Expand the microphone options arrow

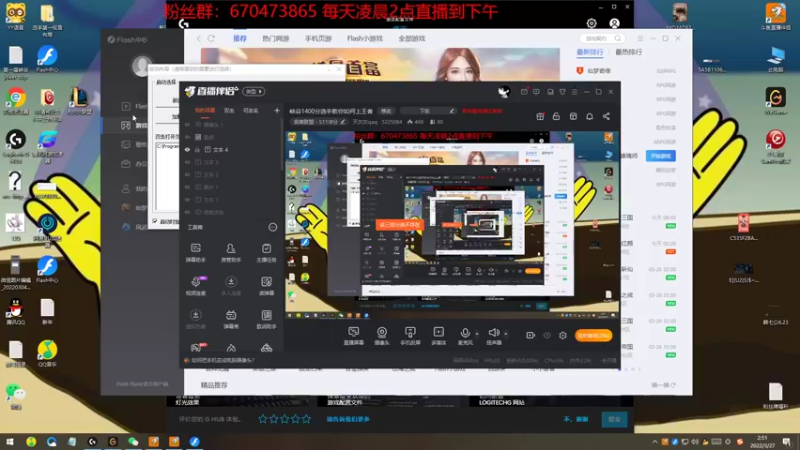[x=477, y=334]
